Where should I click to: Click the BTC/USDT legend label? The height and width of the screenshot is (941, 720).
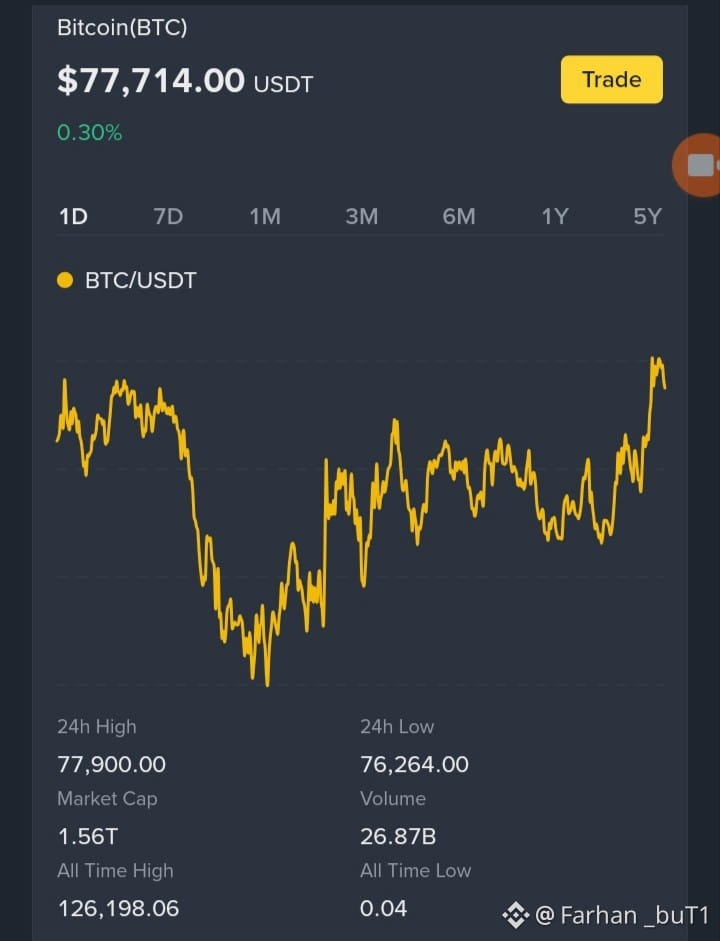click(x=140, y=280)
